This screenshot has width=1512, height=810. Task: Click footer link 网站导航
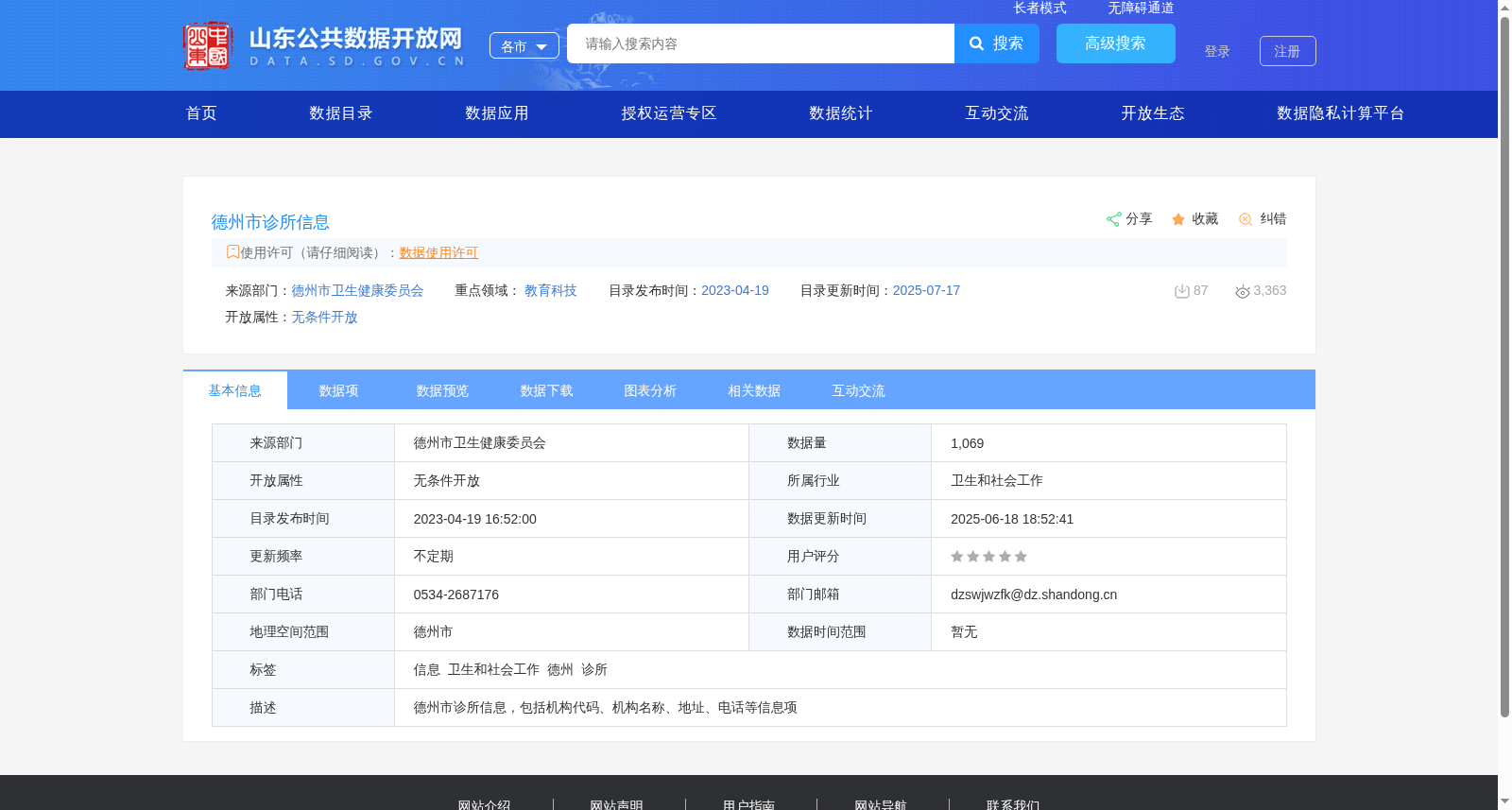[881, 804]
